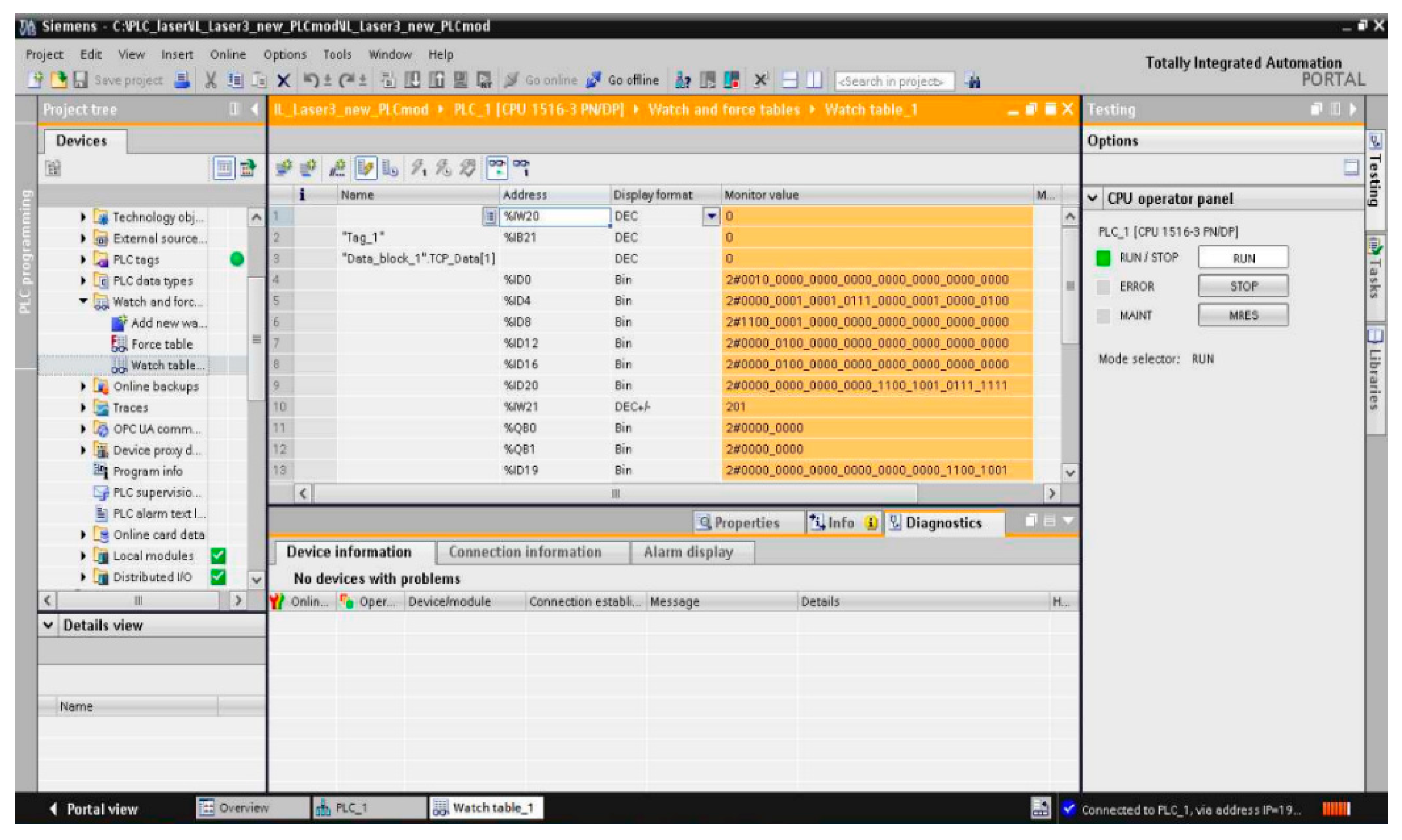
Task: Click the Monitor once glasses icon
Action: tap(521, 168)
